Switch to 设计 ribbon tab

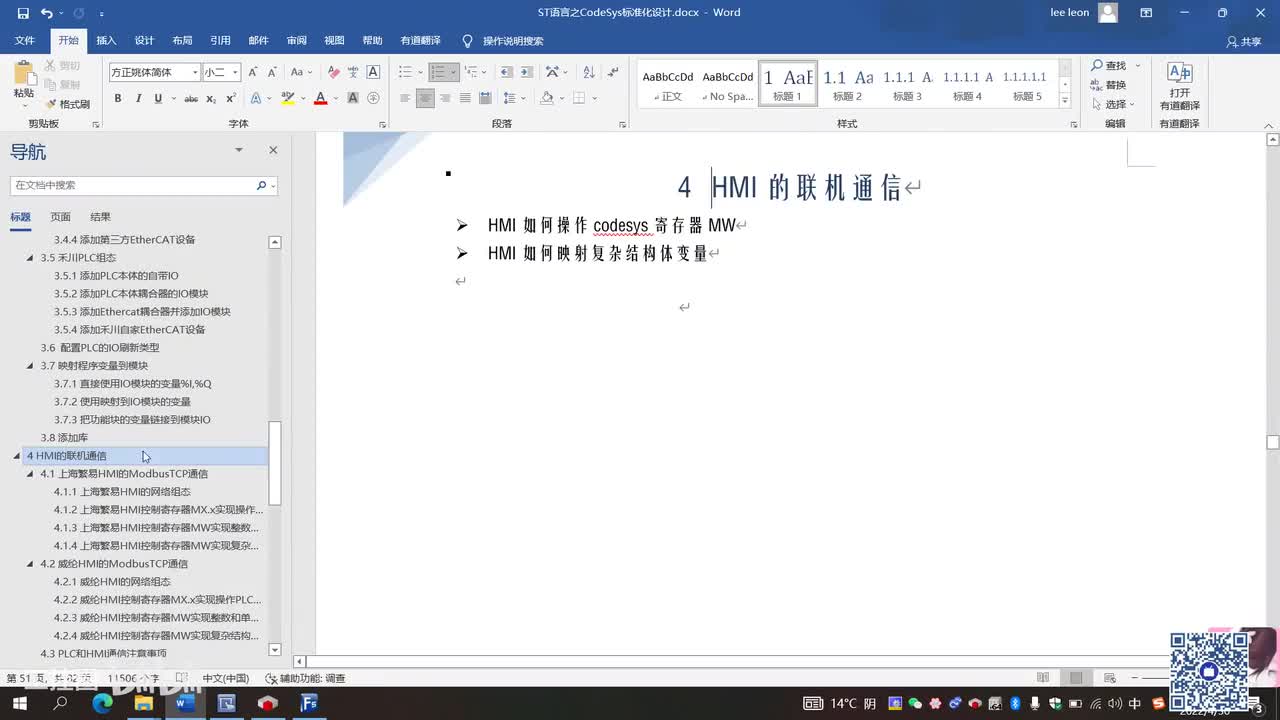coord(144,41)
